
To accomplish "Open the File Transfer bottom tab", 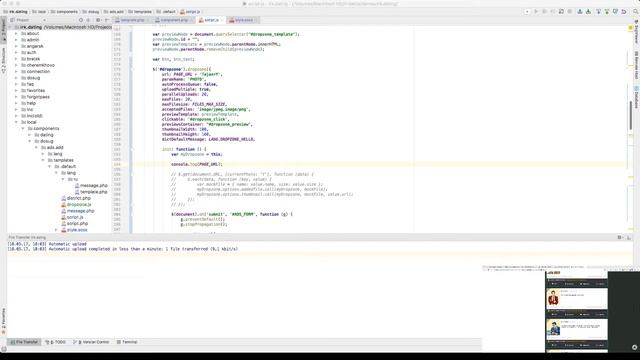I will [24, 342].
